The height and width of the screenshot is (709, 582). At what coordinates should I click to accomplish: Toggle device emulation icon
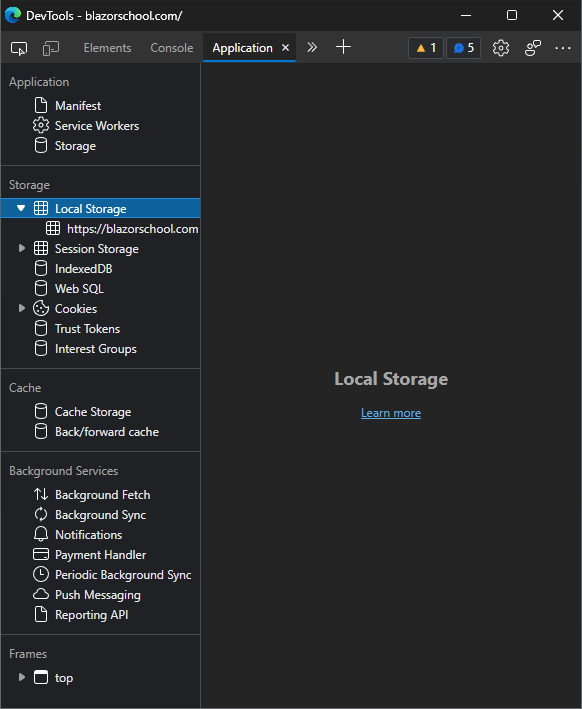(x=51, y=48)
